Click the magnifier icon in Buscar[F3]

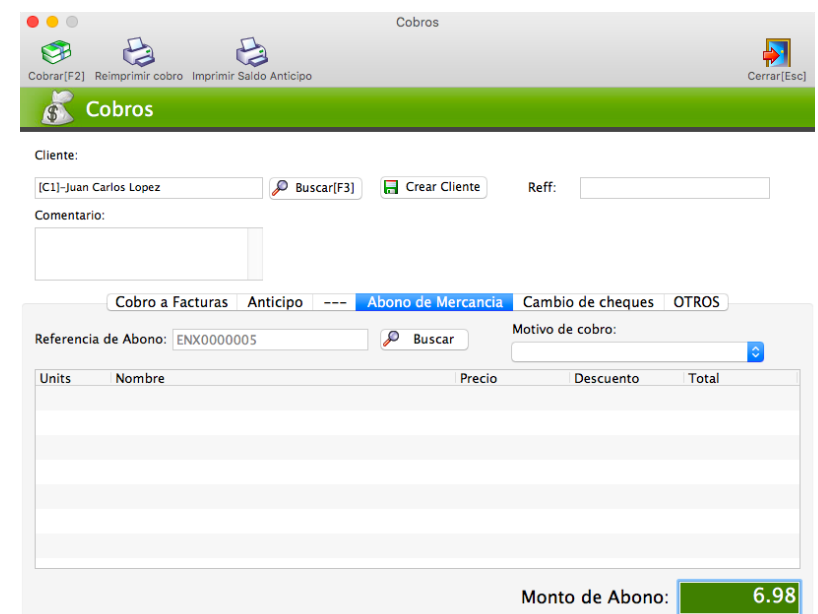point(280,187)
